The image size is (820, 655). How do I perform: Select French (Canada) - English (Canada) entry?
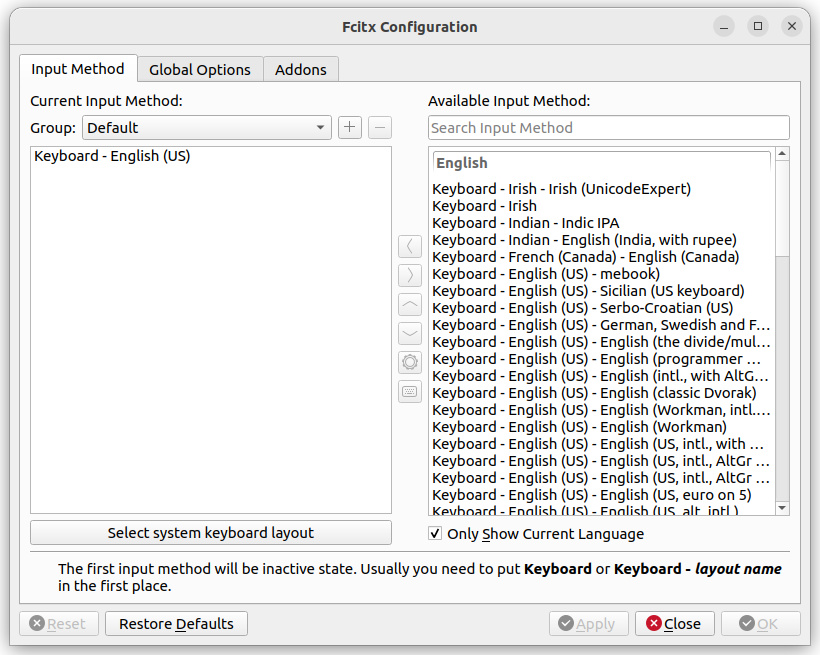[x=602, y=257]
